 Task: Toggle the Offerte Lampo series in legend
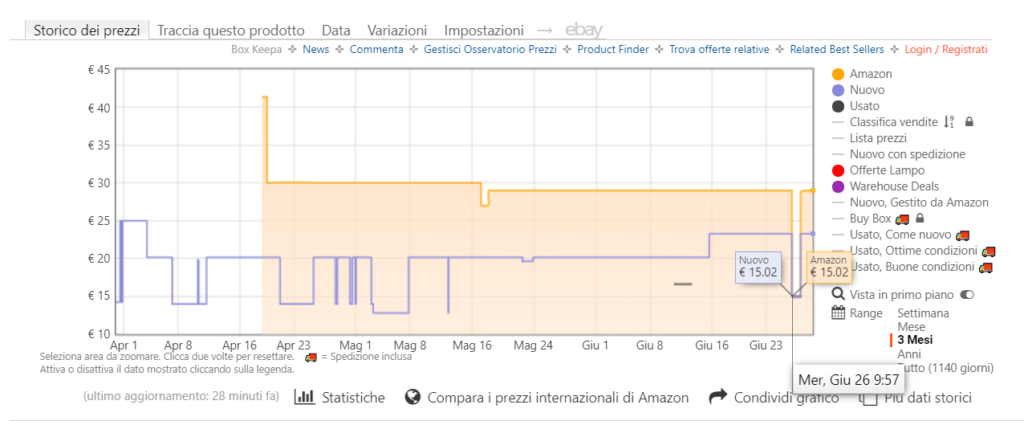(x=838, y=170)
